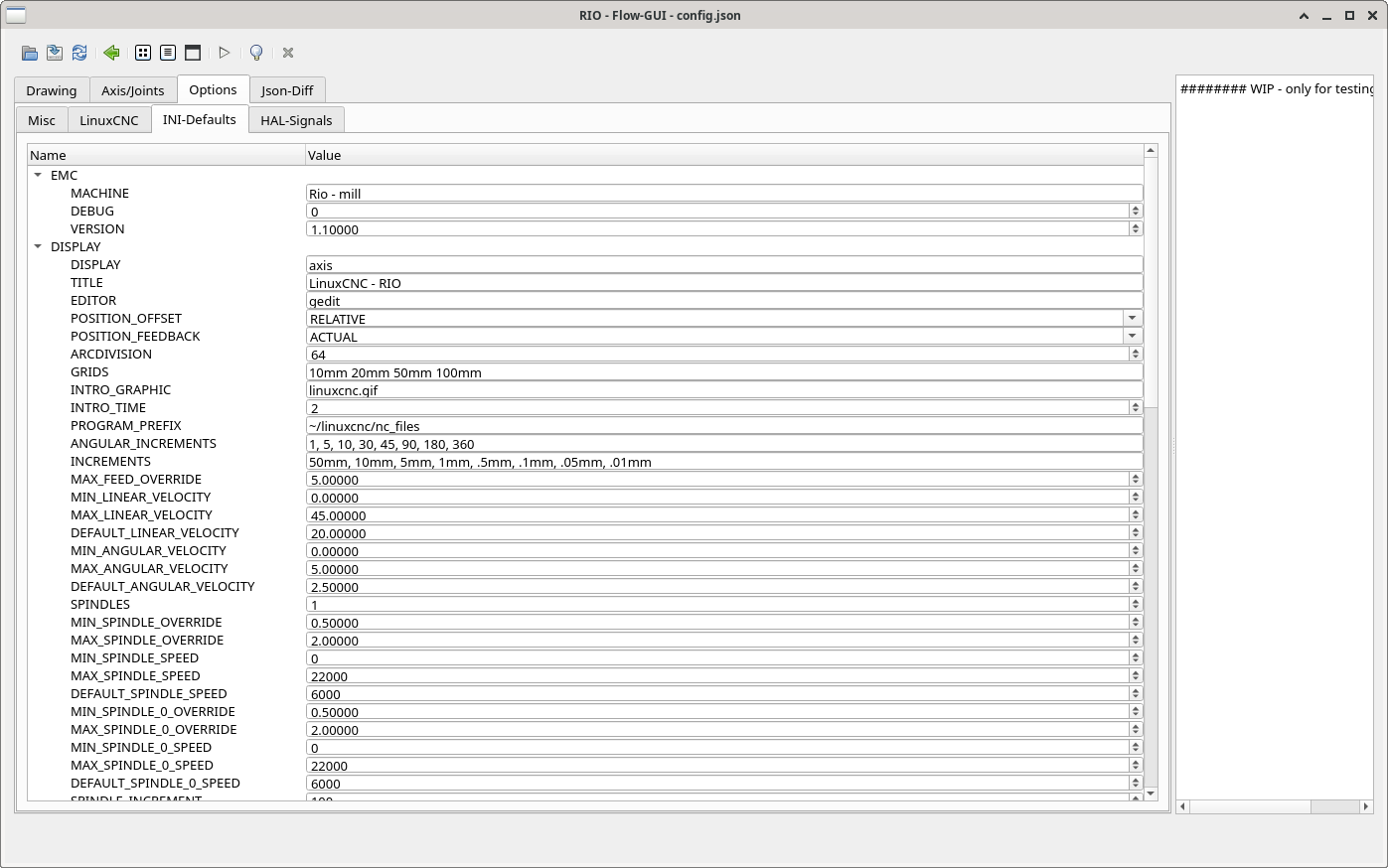
Task: Open the POSITION_FEEDBACK dropdown
Action: (1132, 337)
